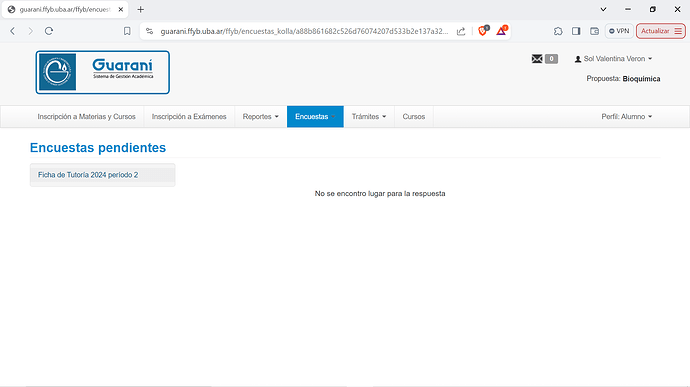This screenshot has width=690, height=387.
Task: Toggle the VPN button
Action: click(619, 31)
